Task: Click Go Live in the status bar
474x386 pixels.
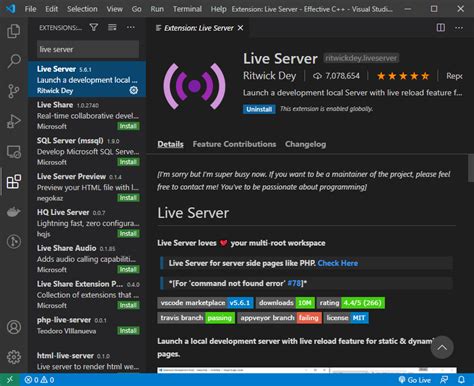Action: (x=415, y=380)
